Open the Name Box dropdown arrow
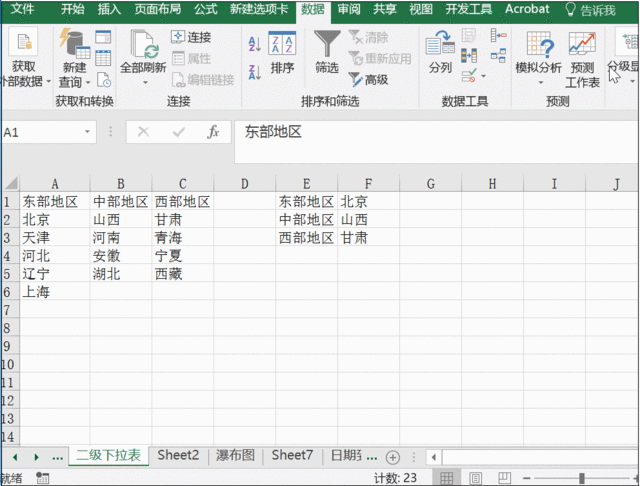The height and width of the screenshot is (486, 640). pos(89,132)
